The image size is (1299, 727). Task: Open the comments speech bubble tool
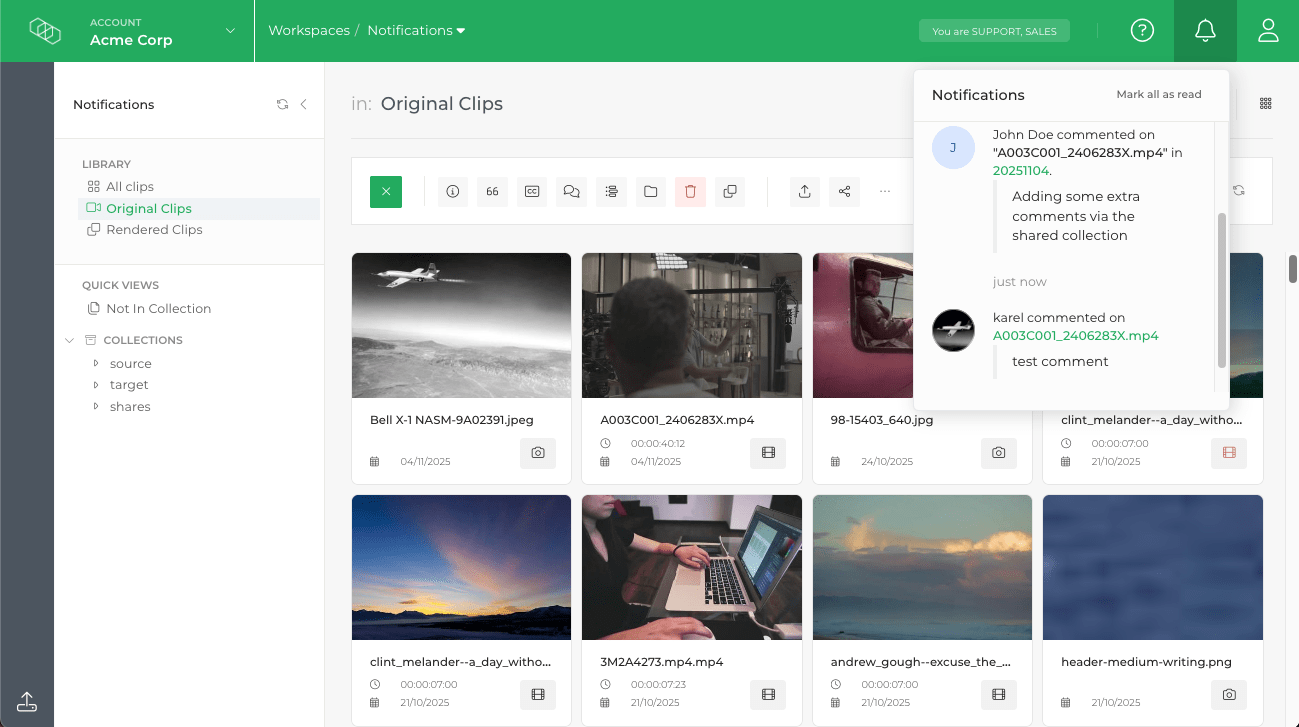[572, 191]
